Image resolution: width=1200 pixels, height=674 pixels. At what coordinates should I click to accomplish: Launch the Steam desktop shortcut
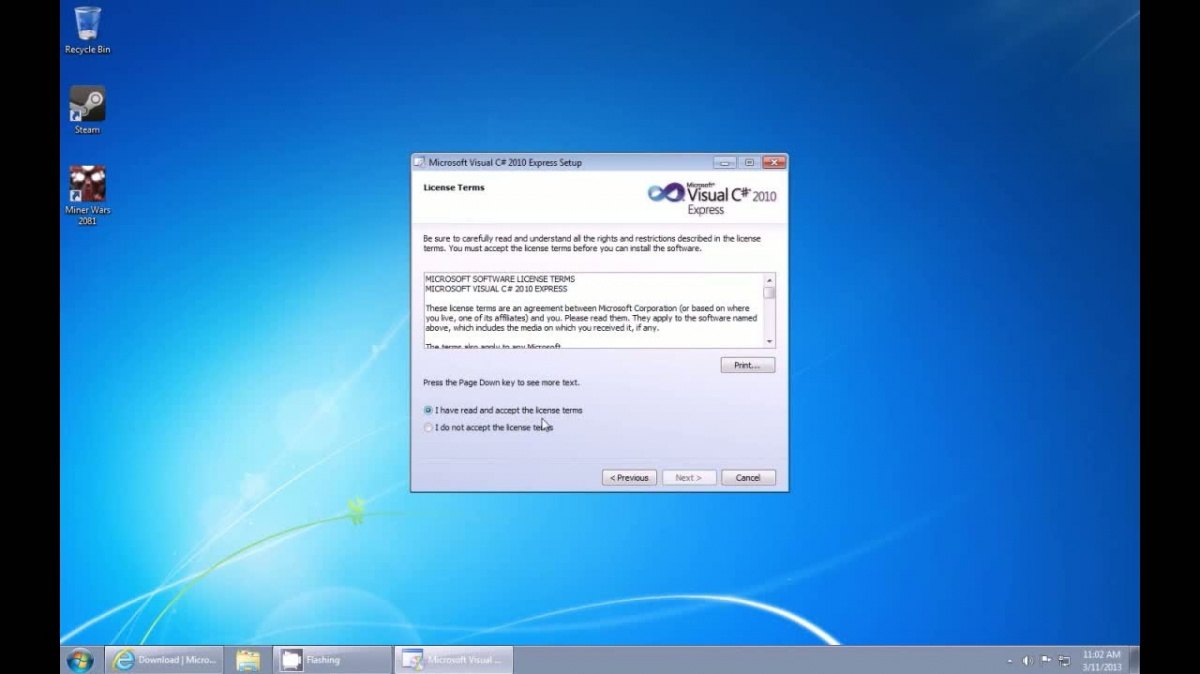(87, 106)
